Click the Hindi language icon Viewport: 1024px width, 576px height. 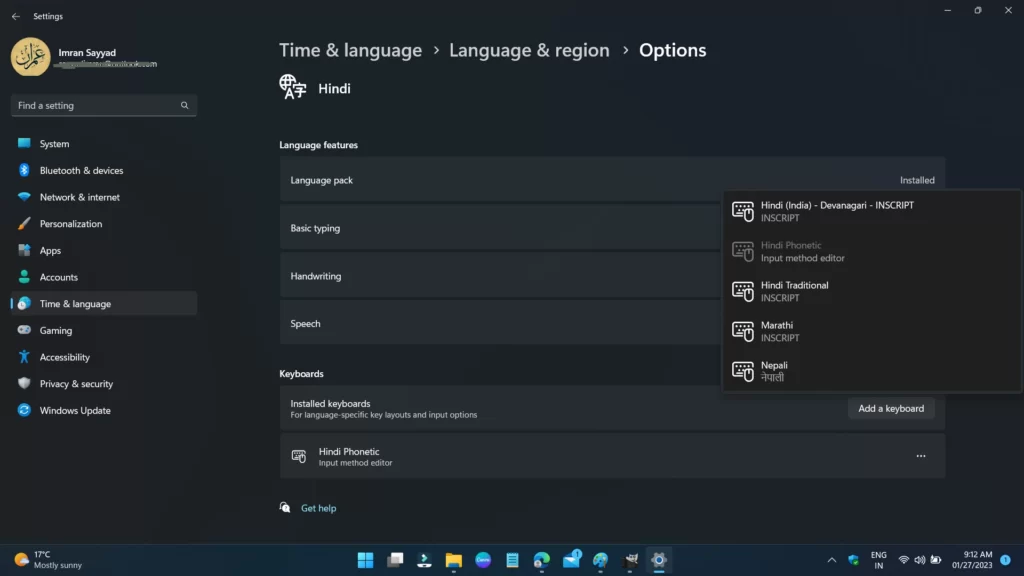pos(293,88)
